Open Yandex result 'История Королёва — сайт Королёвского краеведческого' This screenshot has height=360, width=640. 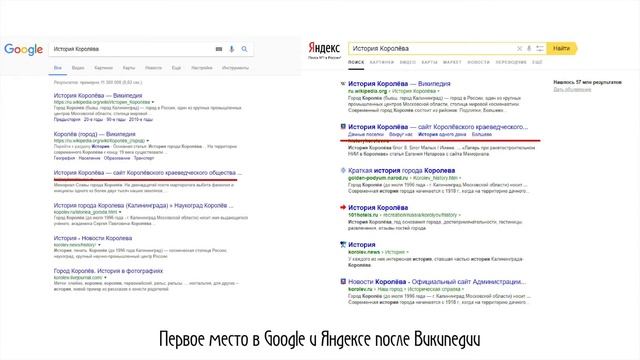[438, 127]
